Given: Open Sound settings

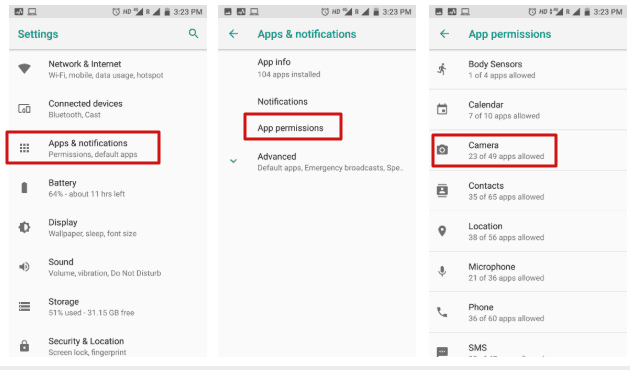Looking at the screenshot, I should [108, 267].
